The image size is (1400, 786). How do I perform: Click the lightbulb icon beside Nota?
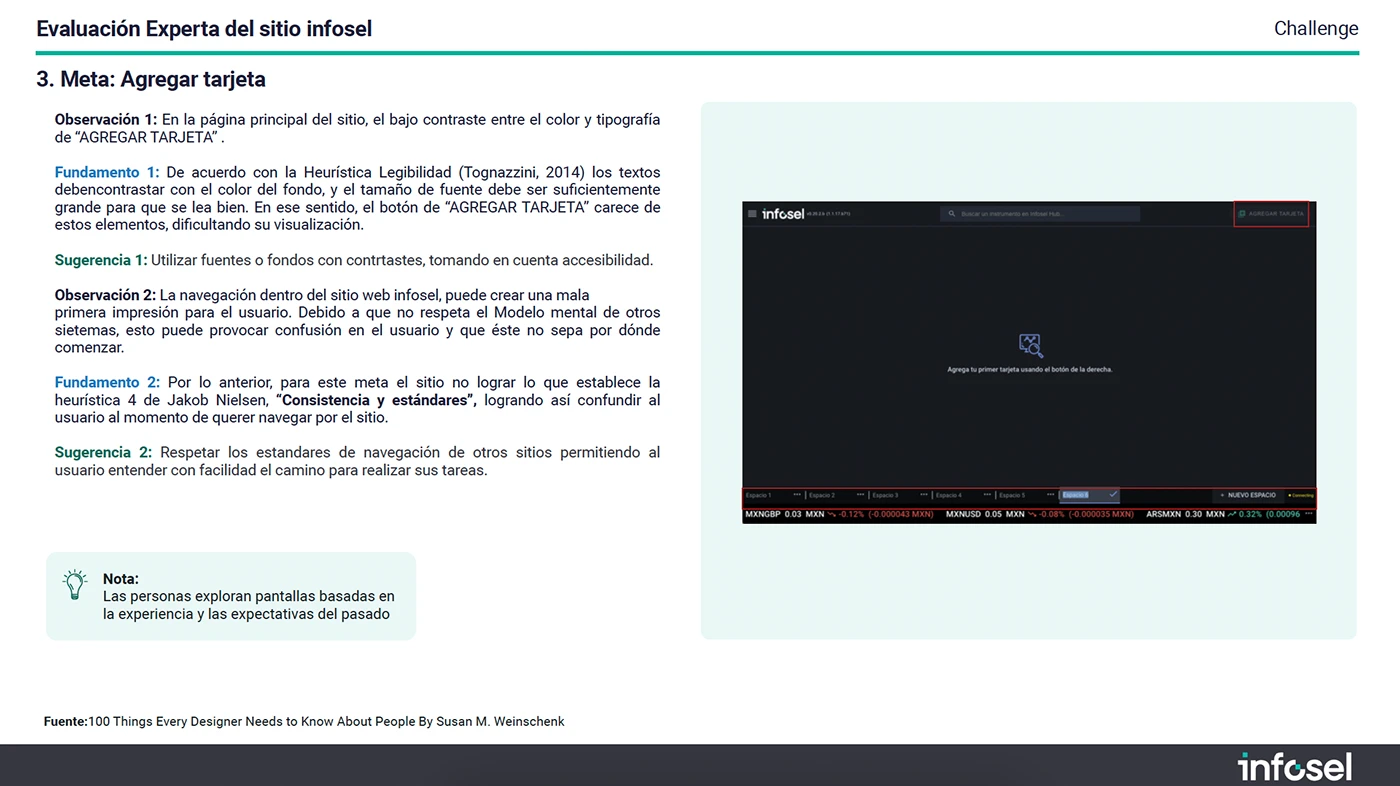tap(75, 585)
